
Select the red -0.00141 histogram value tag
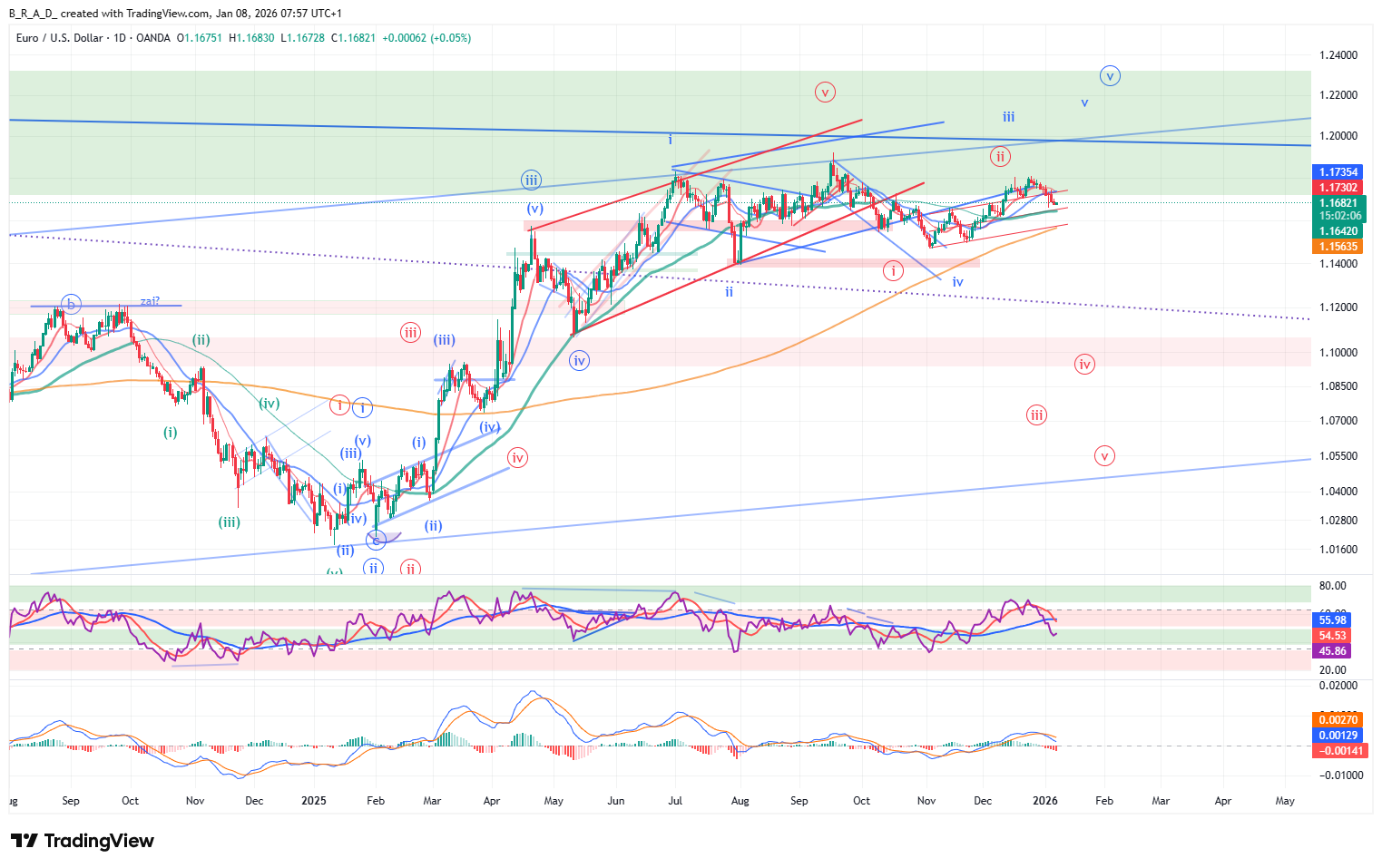point(1338,751)
